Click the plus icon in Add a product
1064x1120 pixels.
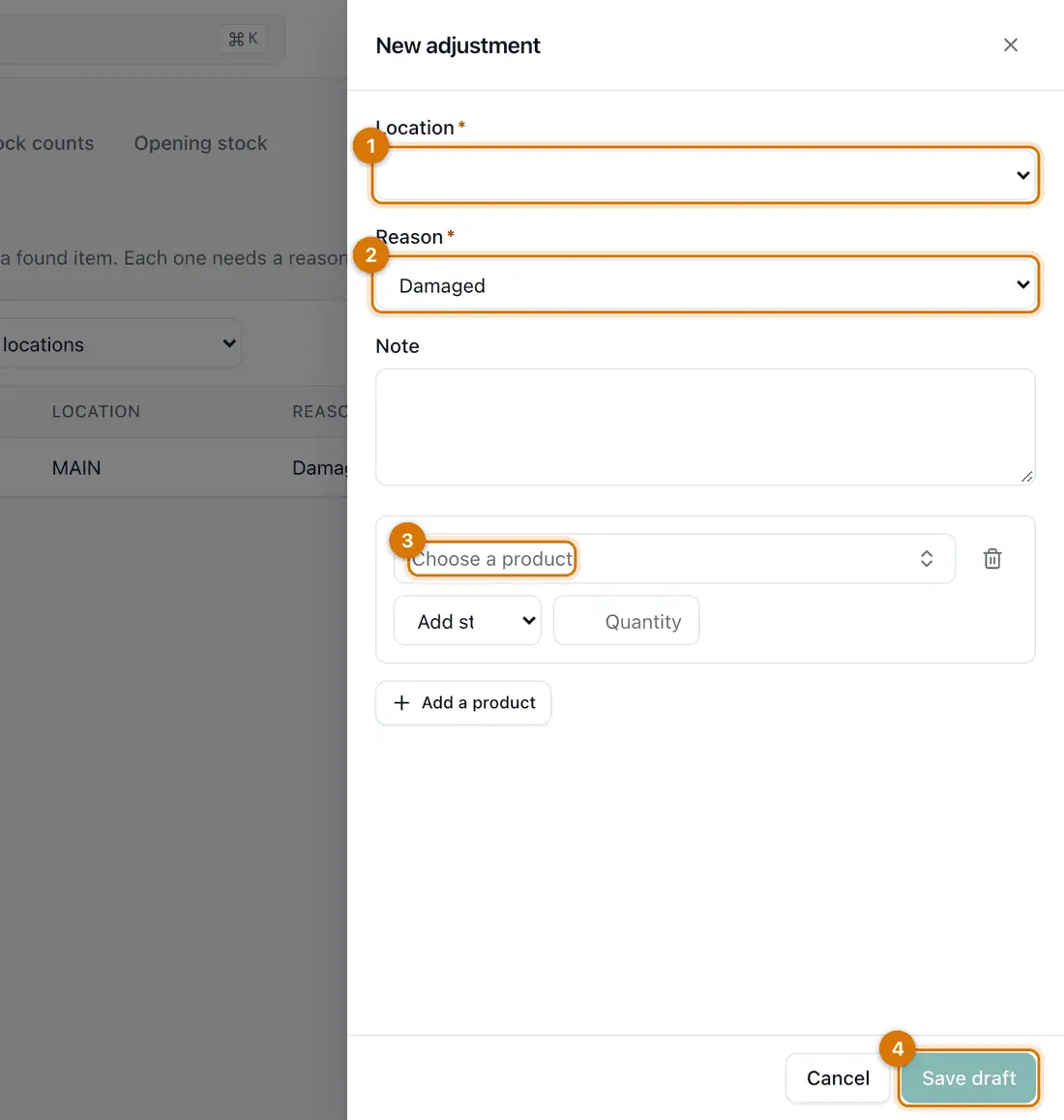(x=401, y=703)
